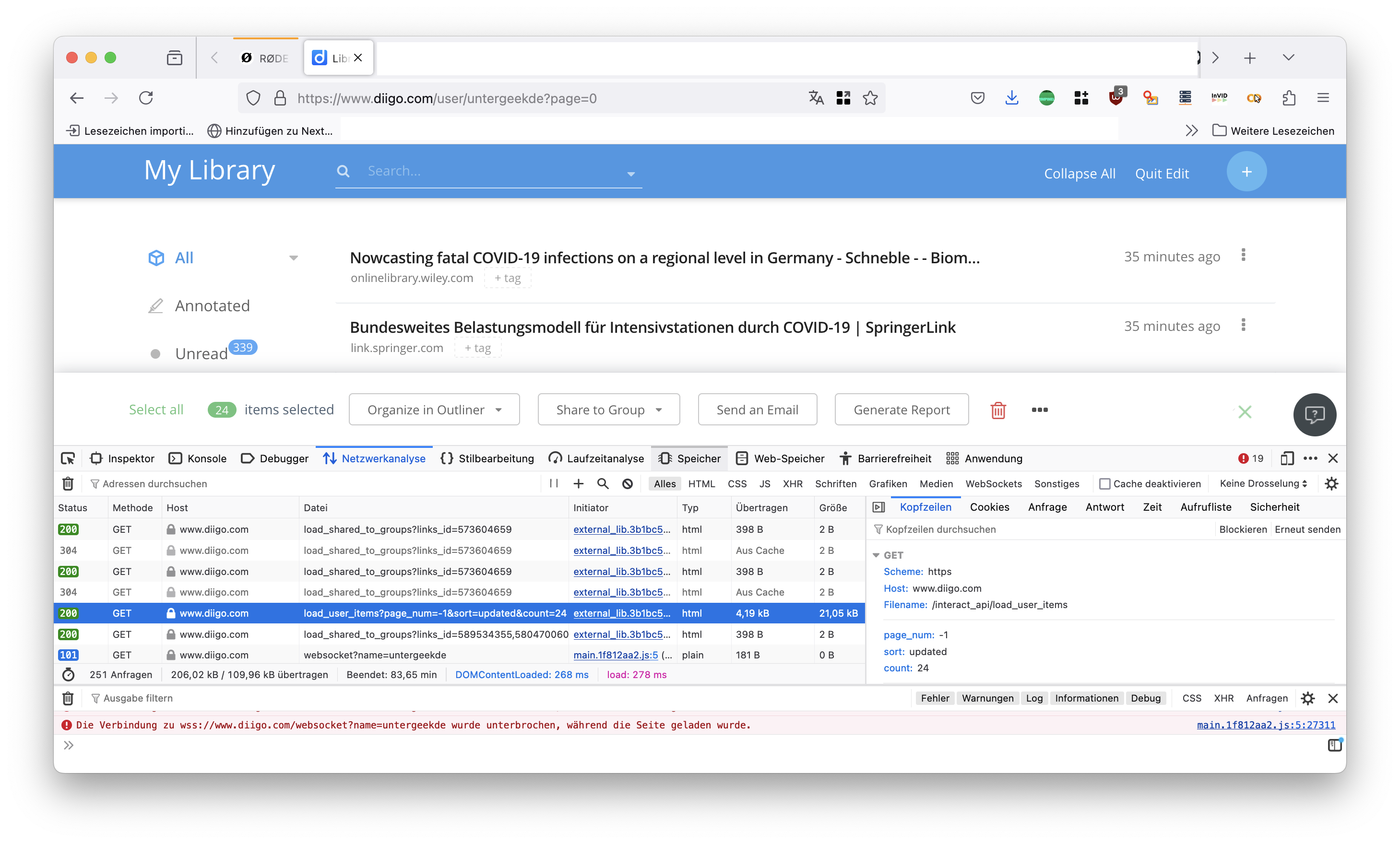Click the Generate Report button
1400x844 pixels.
pos(901,410)
